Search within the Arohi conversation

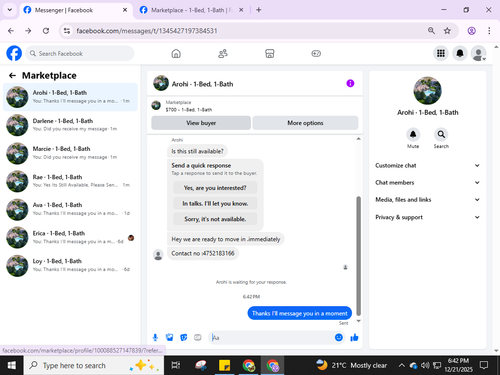441,134
